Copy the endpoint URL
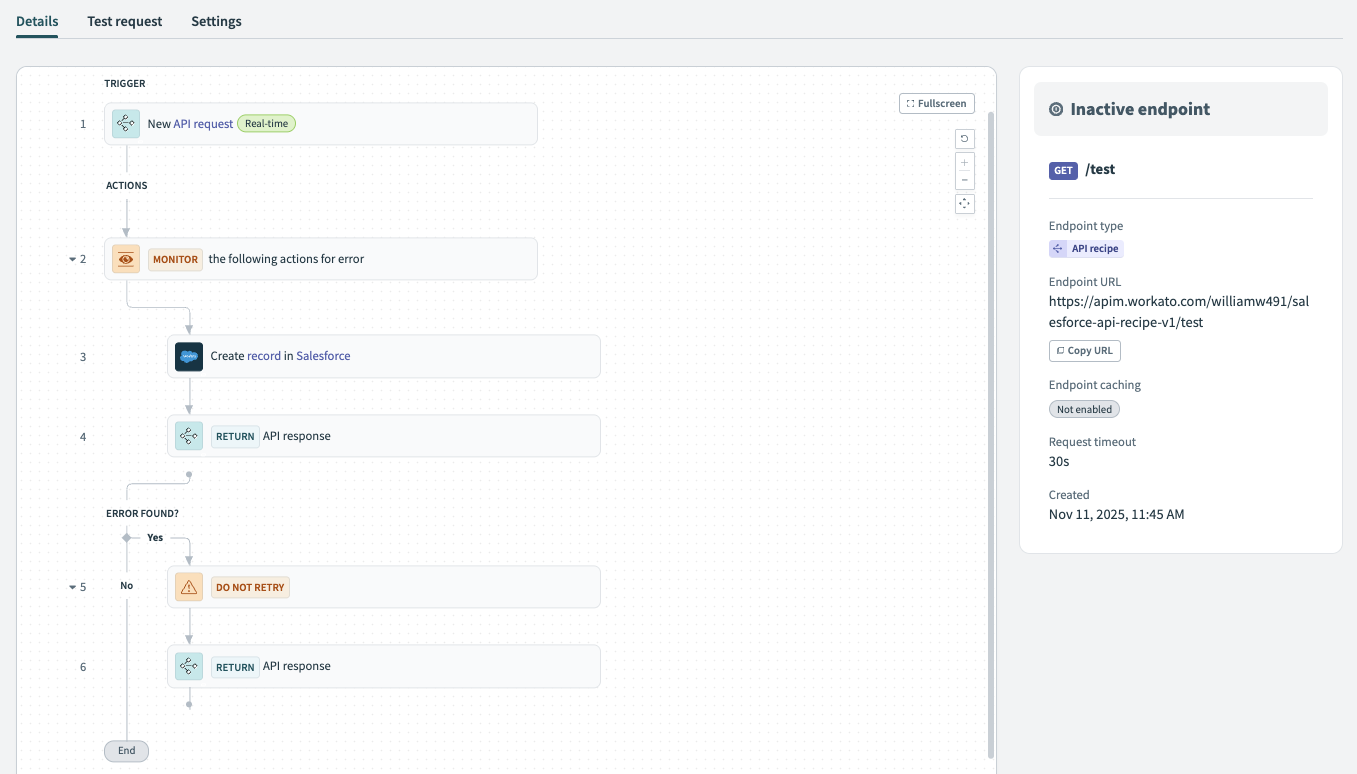The image size is (1357, 774). pyautogui.click(x=1085, y=351)
